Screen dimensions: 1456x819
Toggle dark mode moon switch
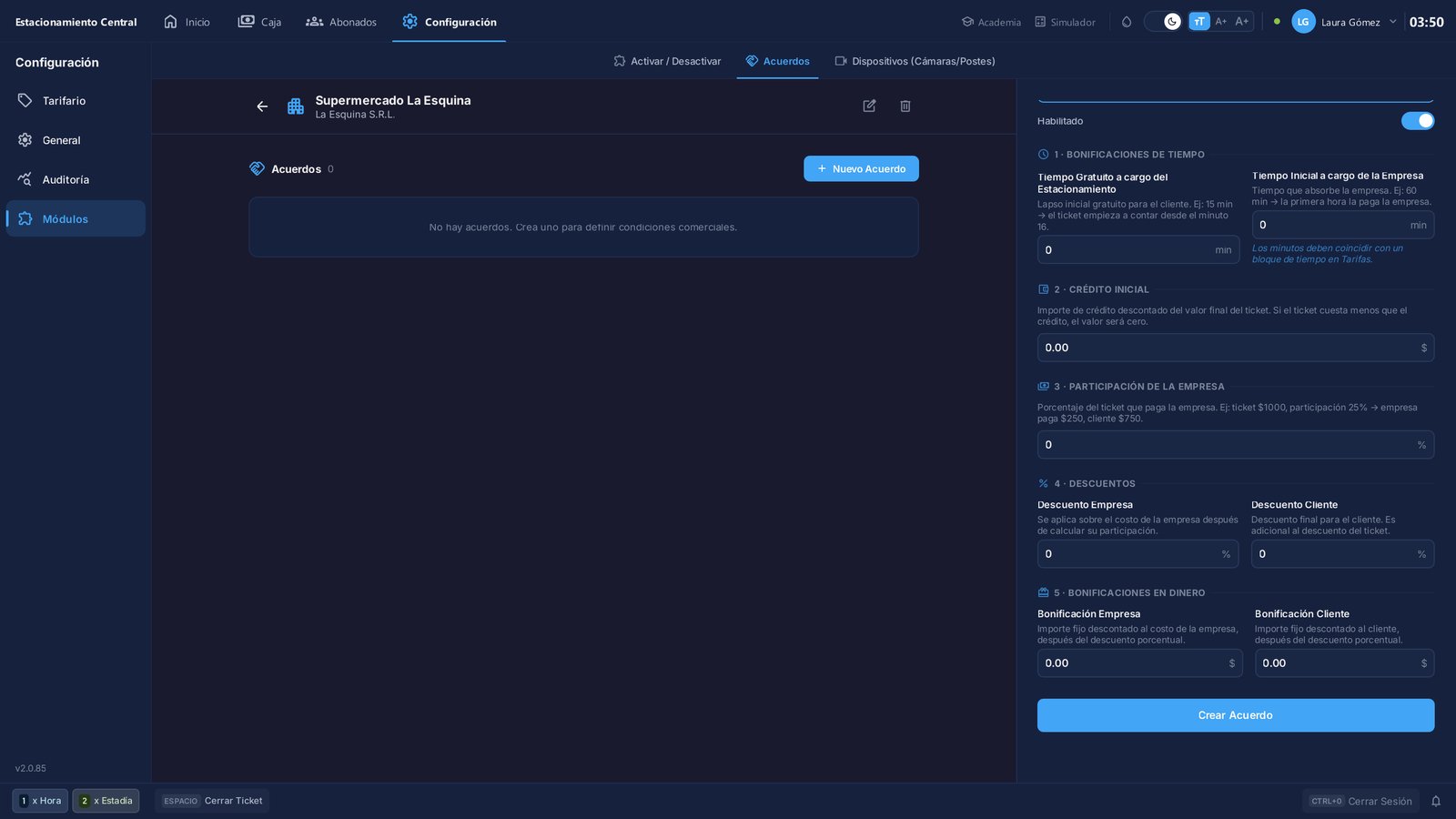1162,22
